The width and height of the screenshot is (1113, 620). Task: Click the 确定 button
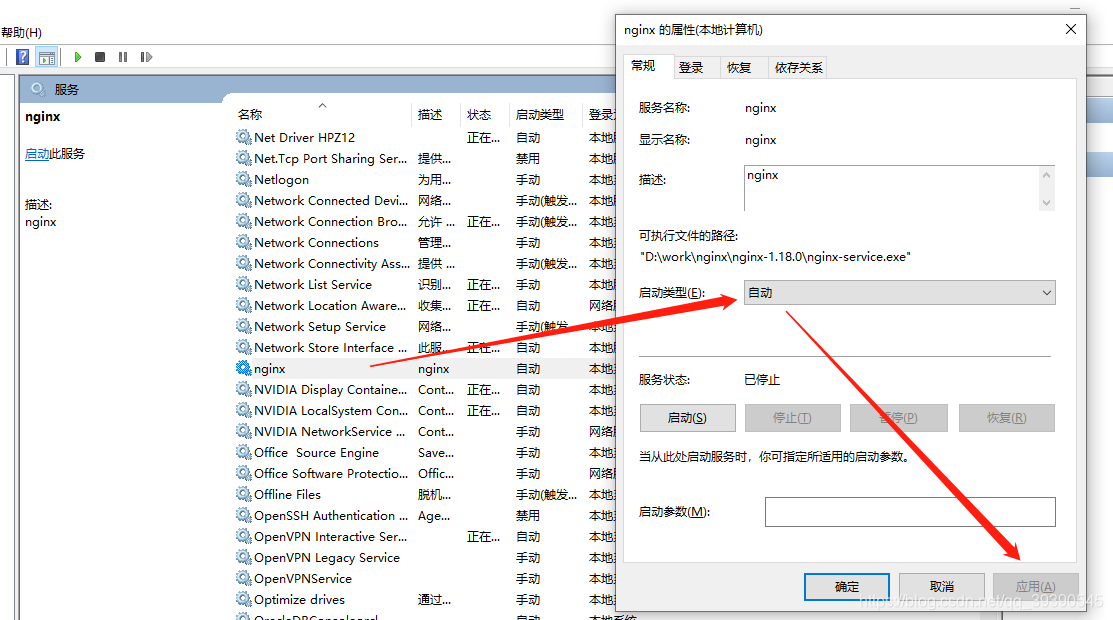847,587
